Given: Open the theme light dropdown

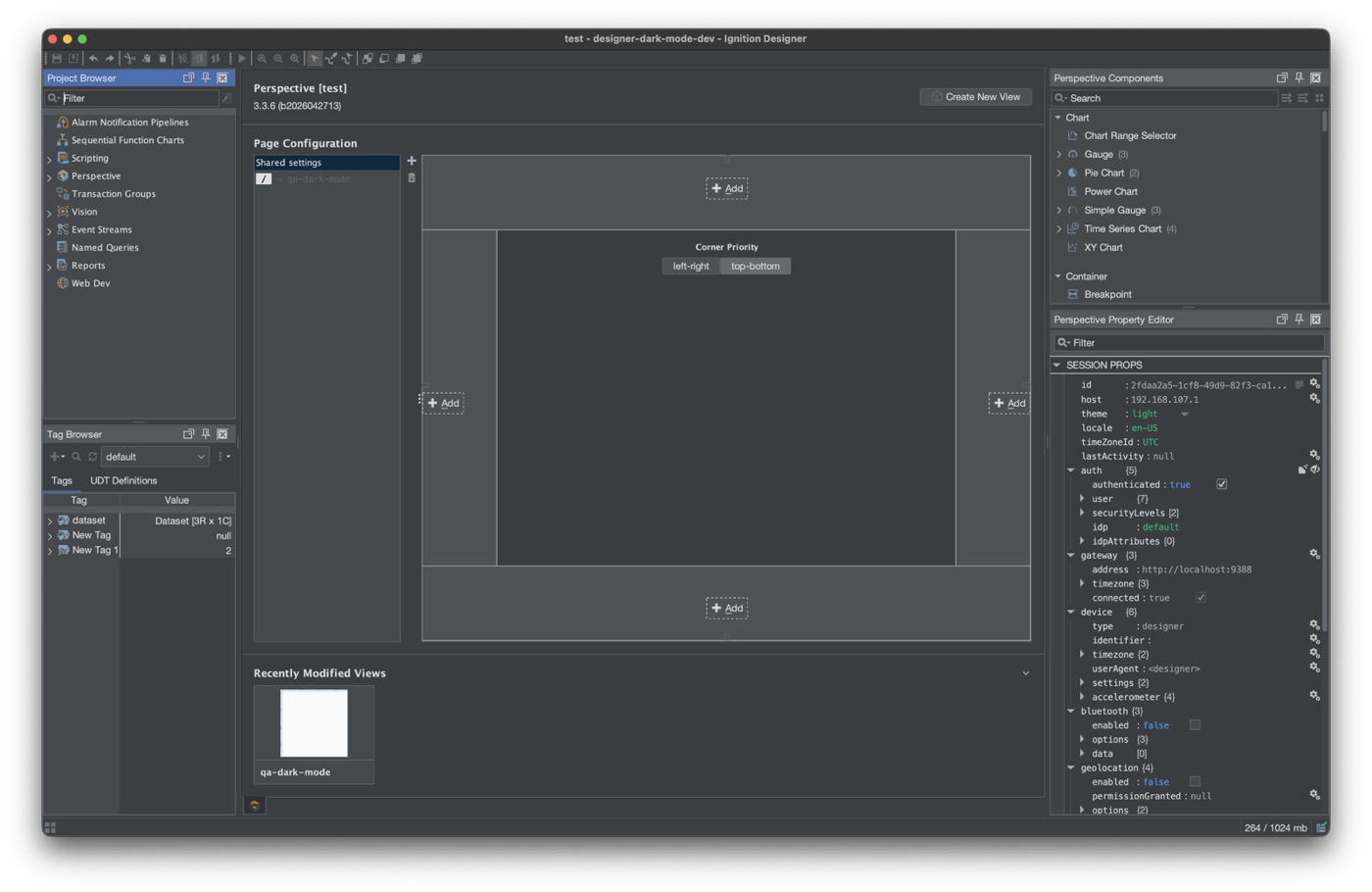Looking at the screenshot, I should [1185, 415].
